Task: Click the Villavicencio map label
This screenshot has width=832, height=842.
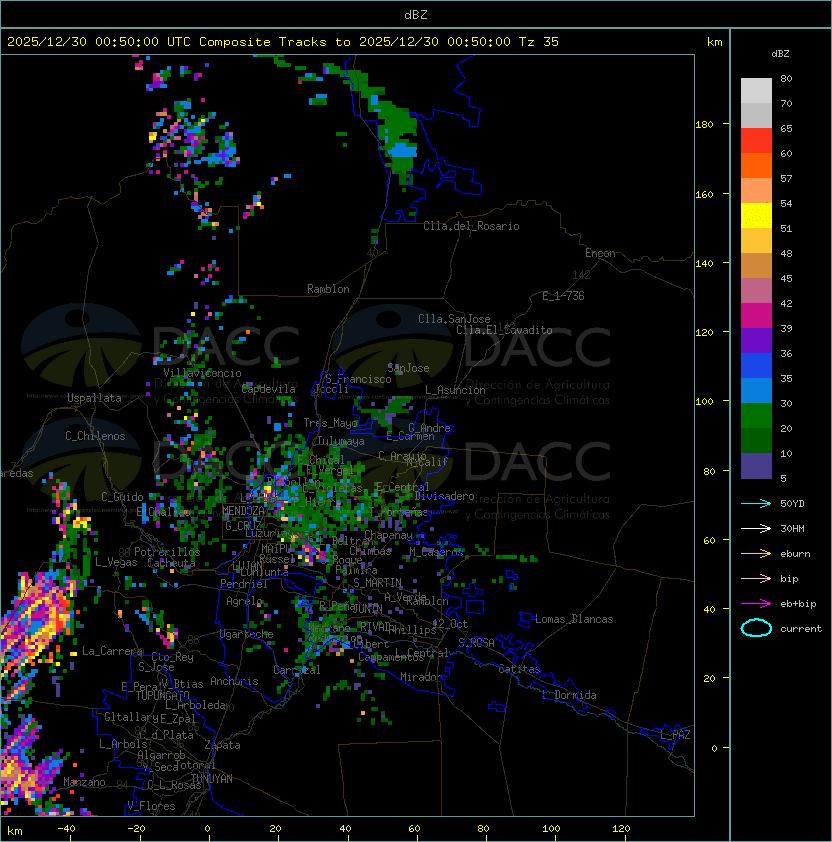Action: [202, 373]
